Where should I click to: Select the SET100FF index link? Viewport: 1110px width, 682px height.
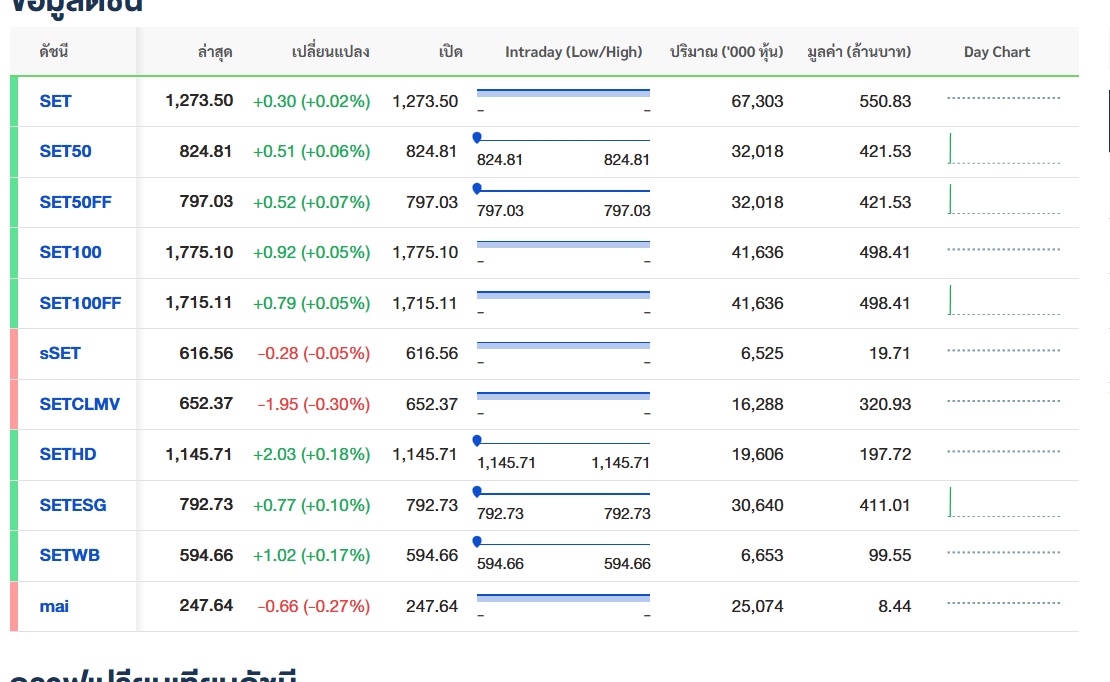[80, 303]
